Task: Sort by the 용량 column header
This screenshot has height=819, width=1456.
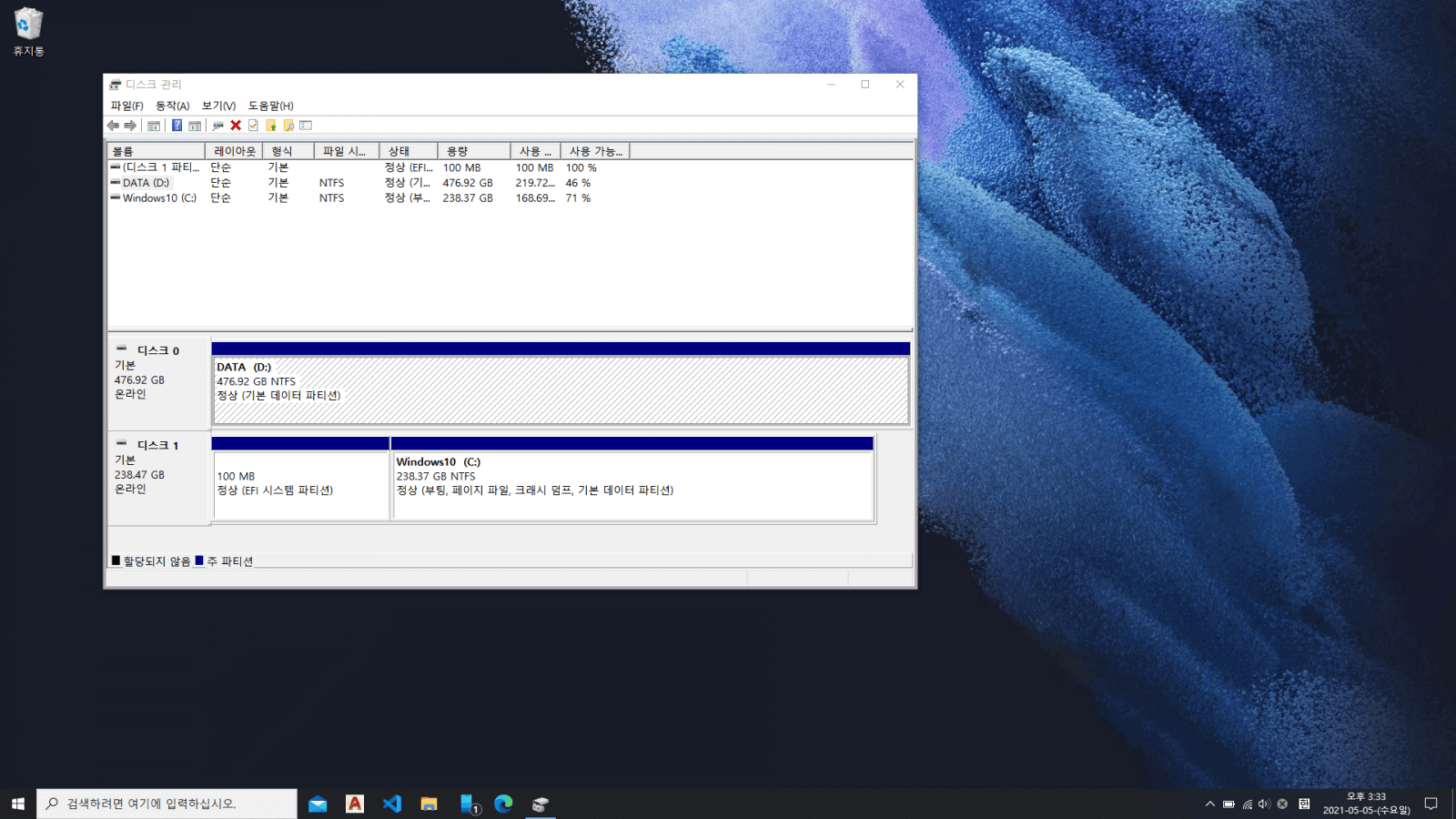Action: tap(474, 151)
